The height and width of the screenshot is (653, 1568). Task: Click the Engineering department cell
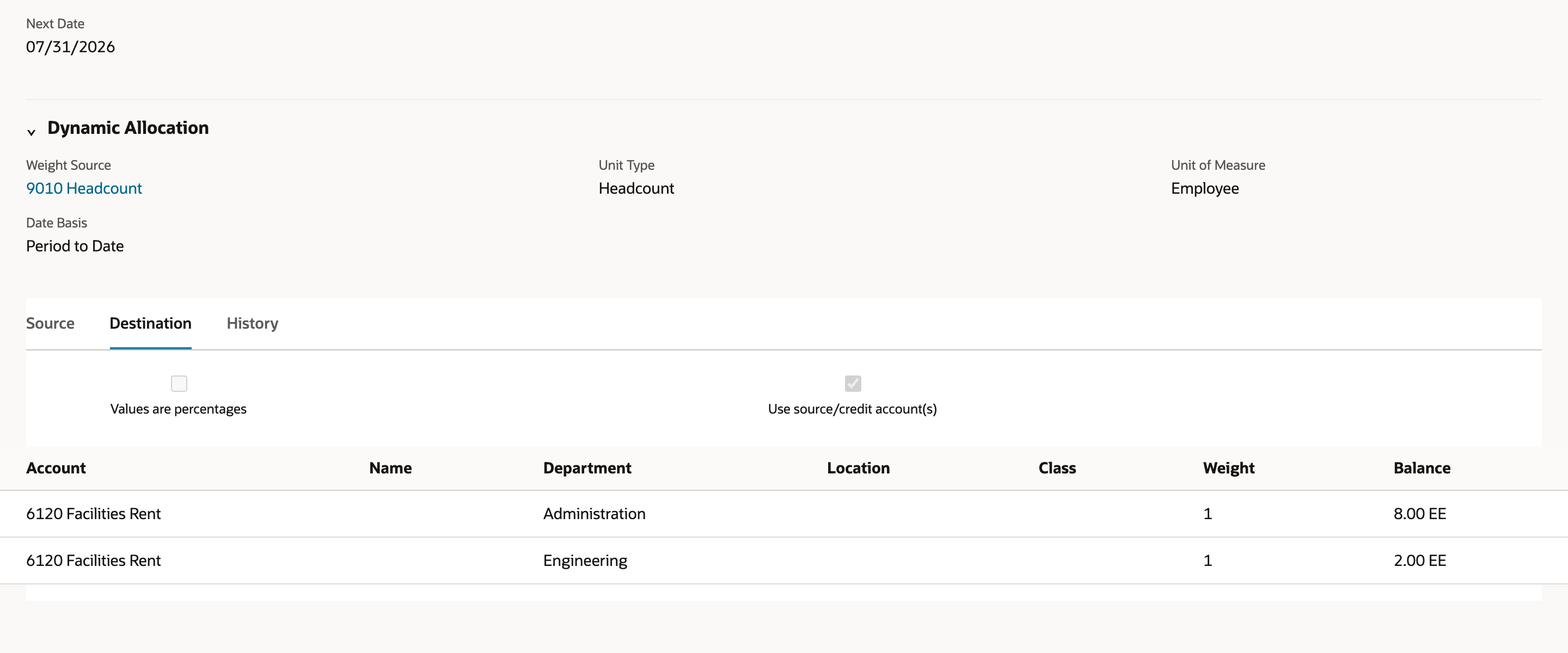[x=585, y=560]
